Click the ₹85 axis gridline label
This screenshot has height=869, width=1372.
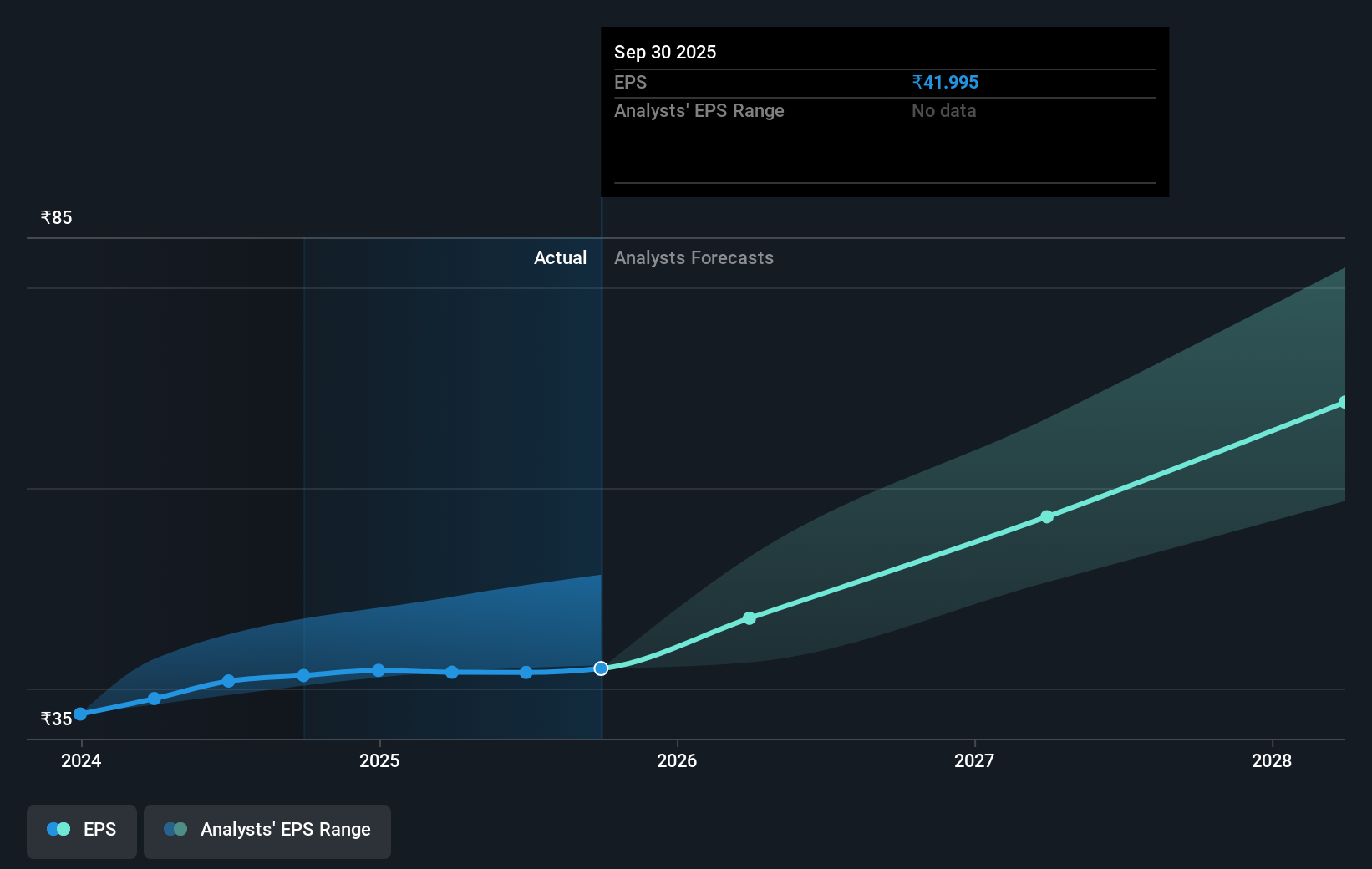[x=55, y=217]
